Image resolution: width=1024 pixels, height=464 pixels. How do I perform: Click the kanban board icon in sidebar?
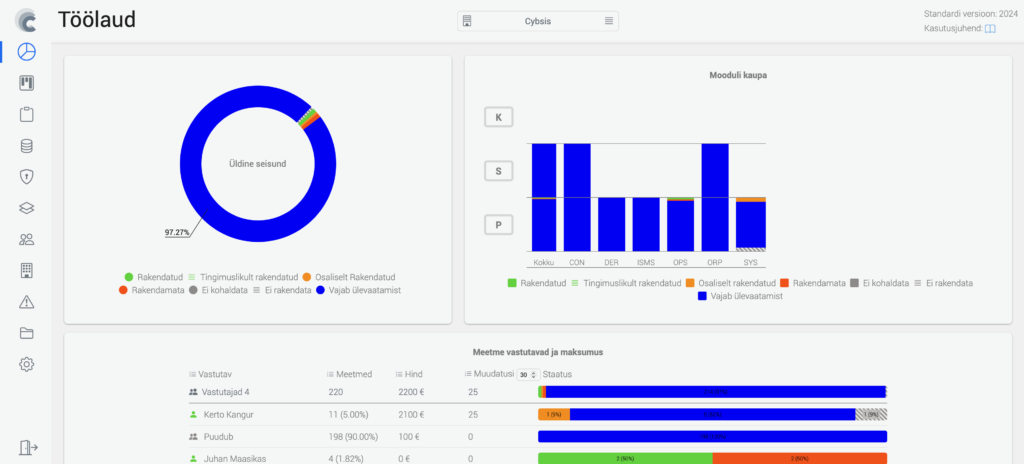pyautogui.click(x=27, y=83)
